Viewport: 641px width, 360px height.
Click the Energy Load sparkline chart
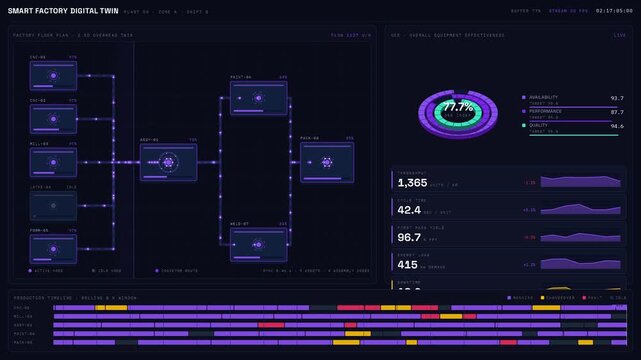point(580,264)
